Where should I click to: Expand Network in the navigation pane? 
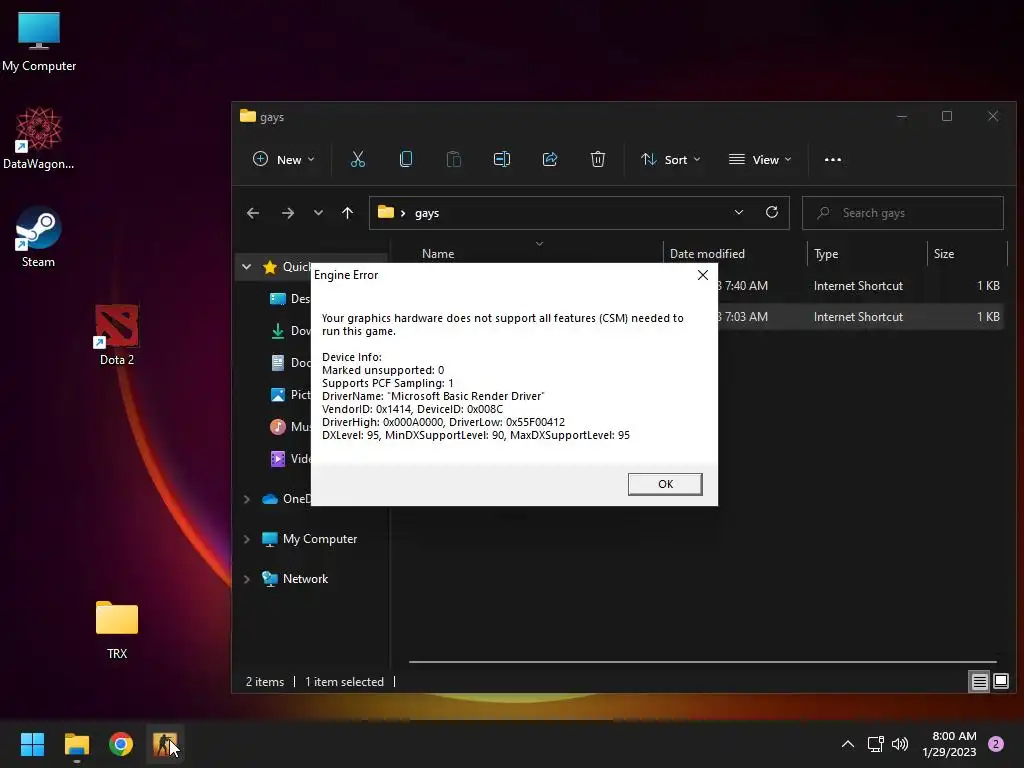246,579
